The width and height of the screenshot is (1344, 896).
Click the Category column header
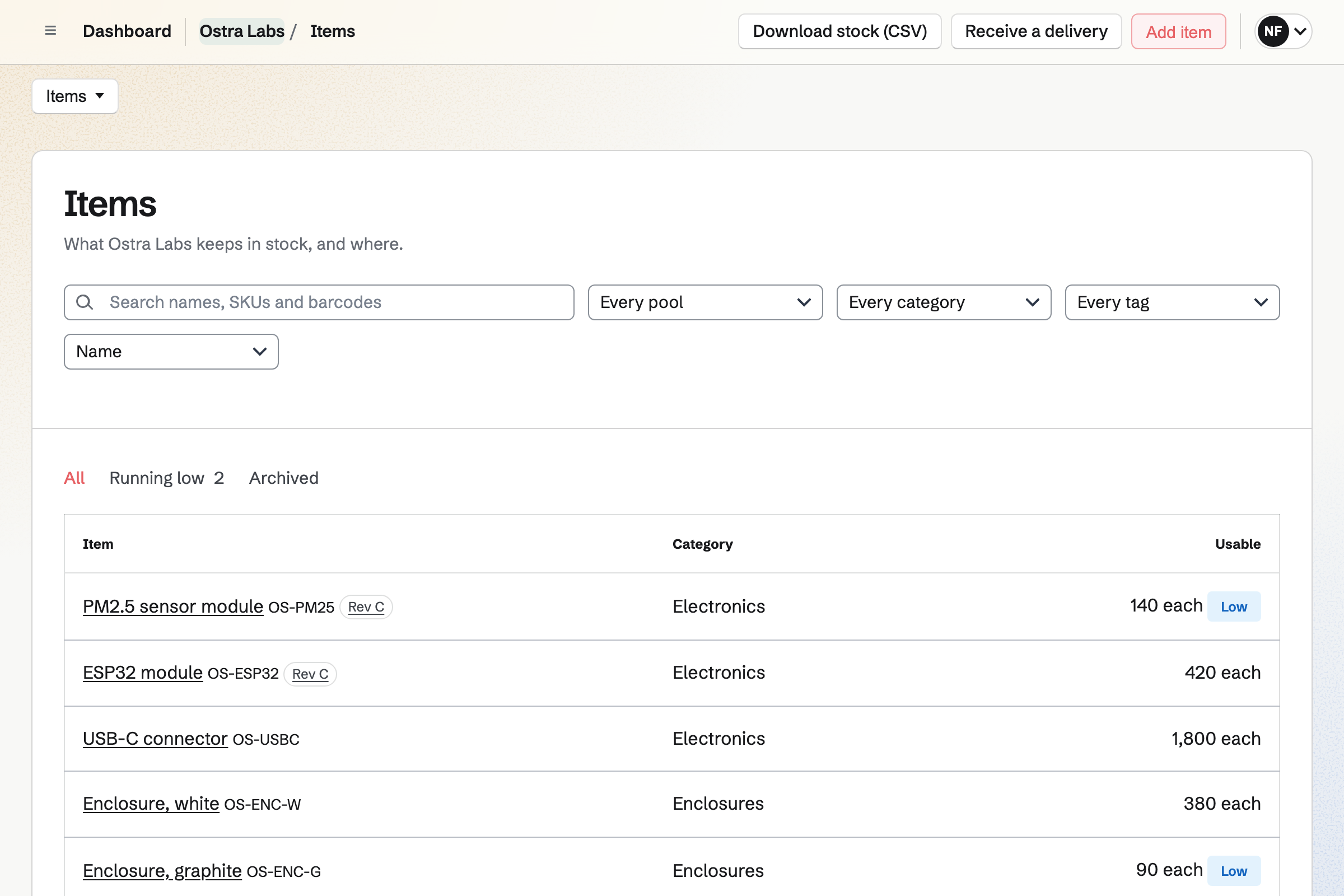coord(702,544)
